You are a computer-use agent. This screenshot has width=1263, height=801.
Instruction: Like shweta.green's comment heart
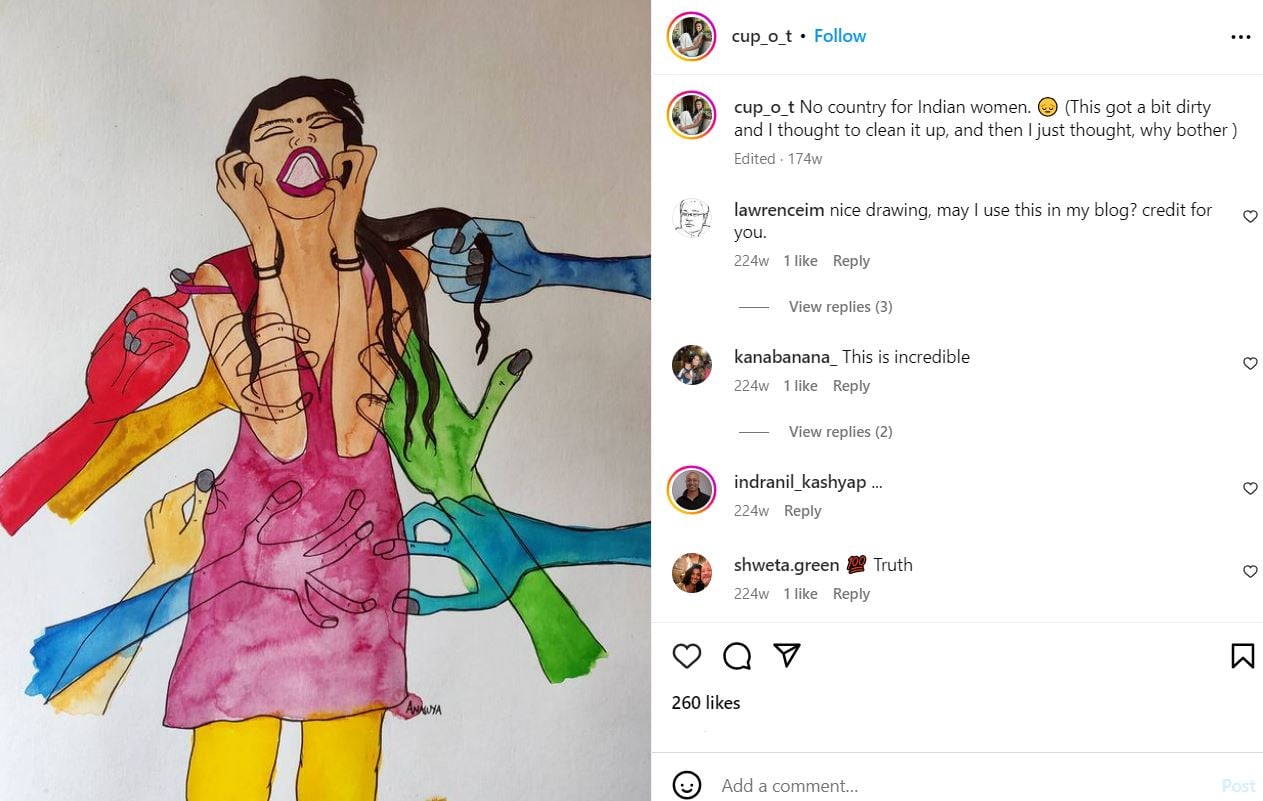pos(1250,572)
